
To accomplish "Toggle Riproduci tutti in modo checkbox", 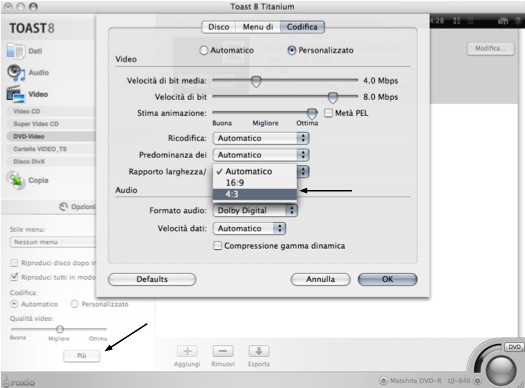I will point(14,277).
